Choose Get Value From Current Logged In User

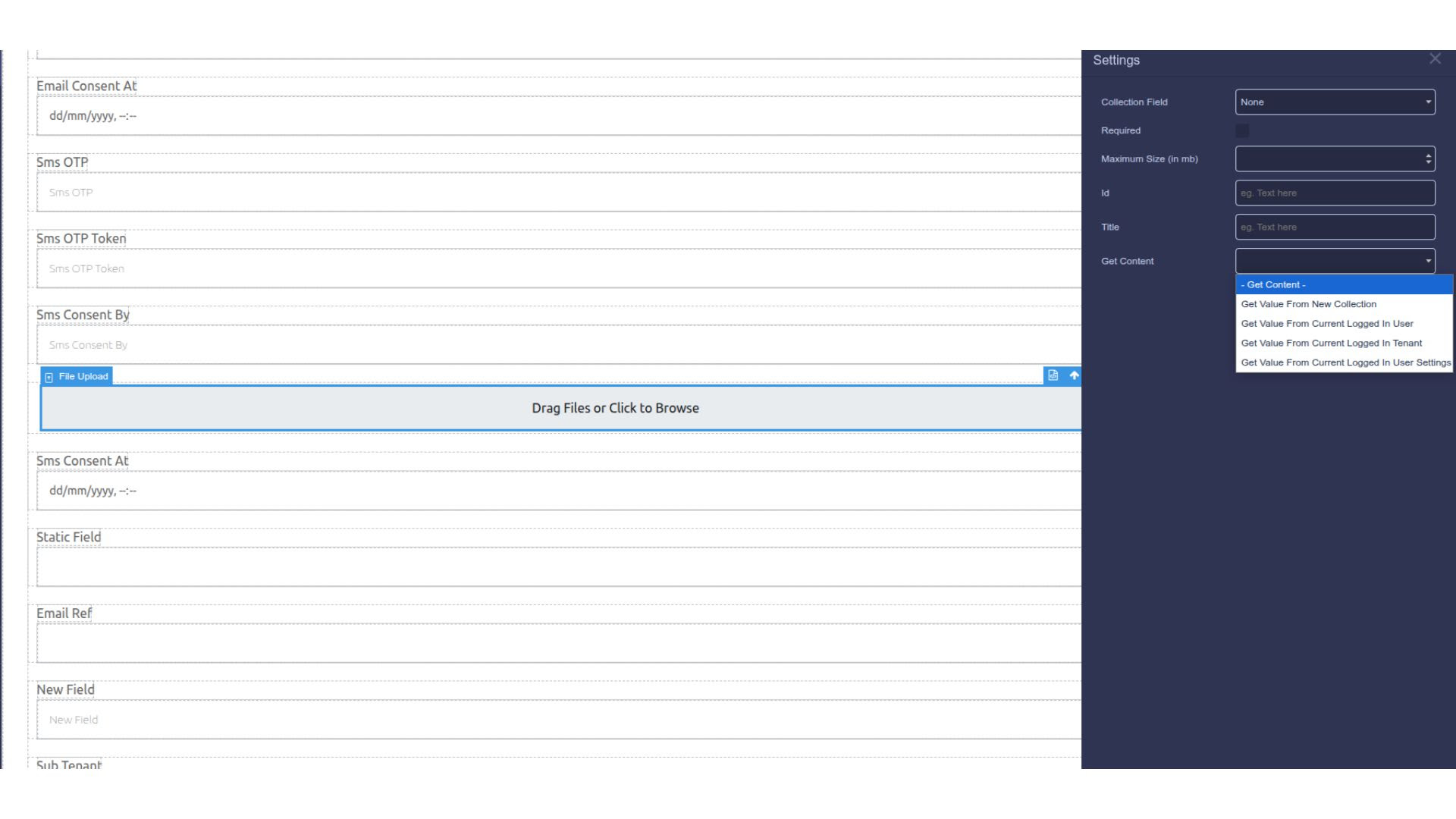click(x=1344, y=324)
